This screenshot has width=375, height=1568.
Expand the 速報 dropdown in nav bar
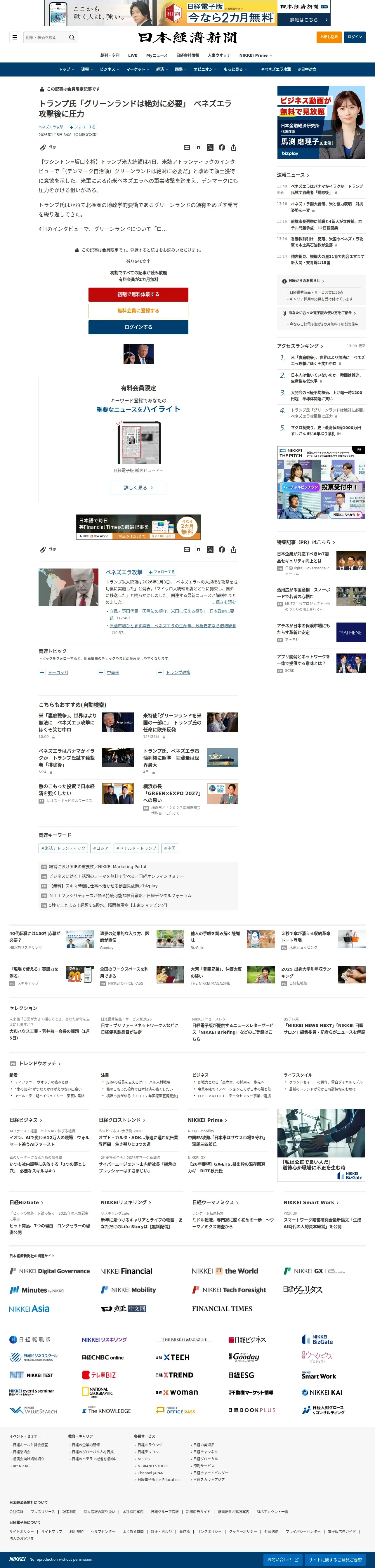tap(86, 69)
